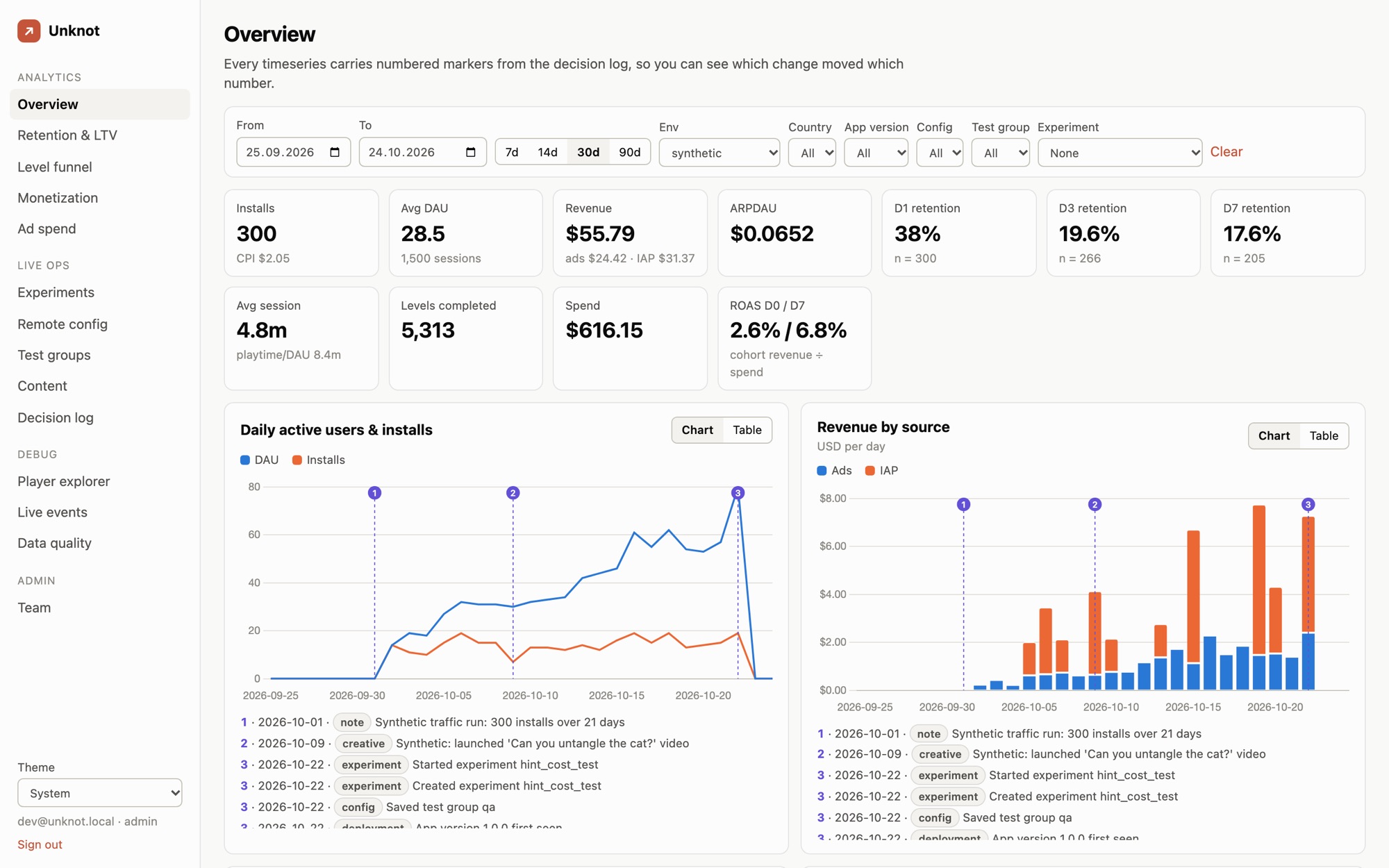Select the 90d range toggle
1389x868 pixels.
click(629, 152)
